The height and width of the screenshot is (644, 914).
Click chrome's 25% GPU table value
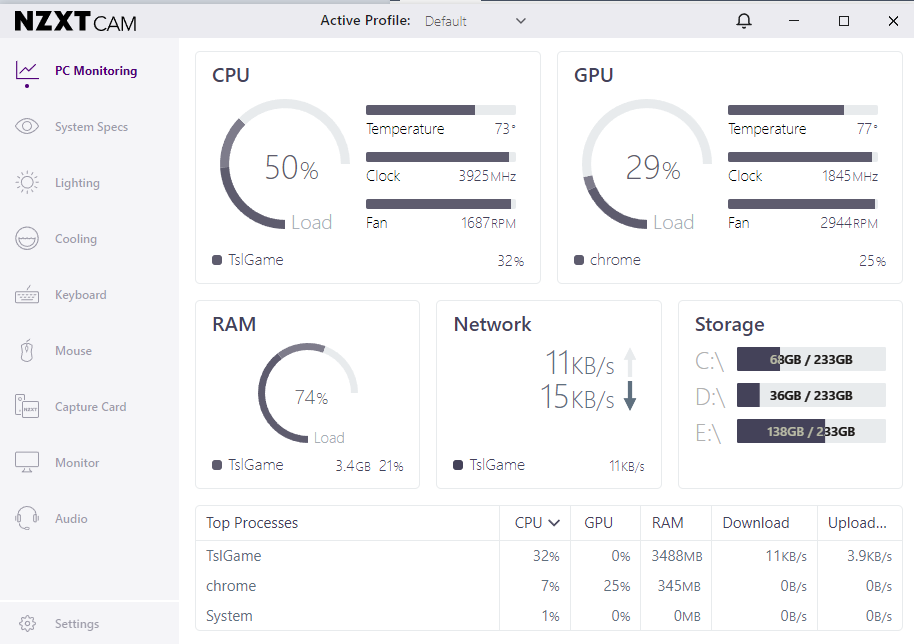click(x=617, y=586)
